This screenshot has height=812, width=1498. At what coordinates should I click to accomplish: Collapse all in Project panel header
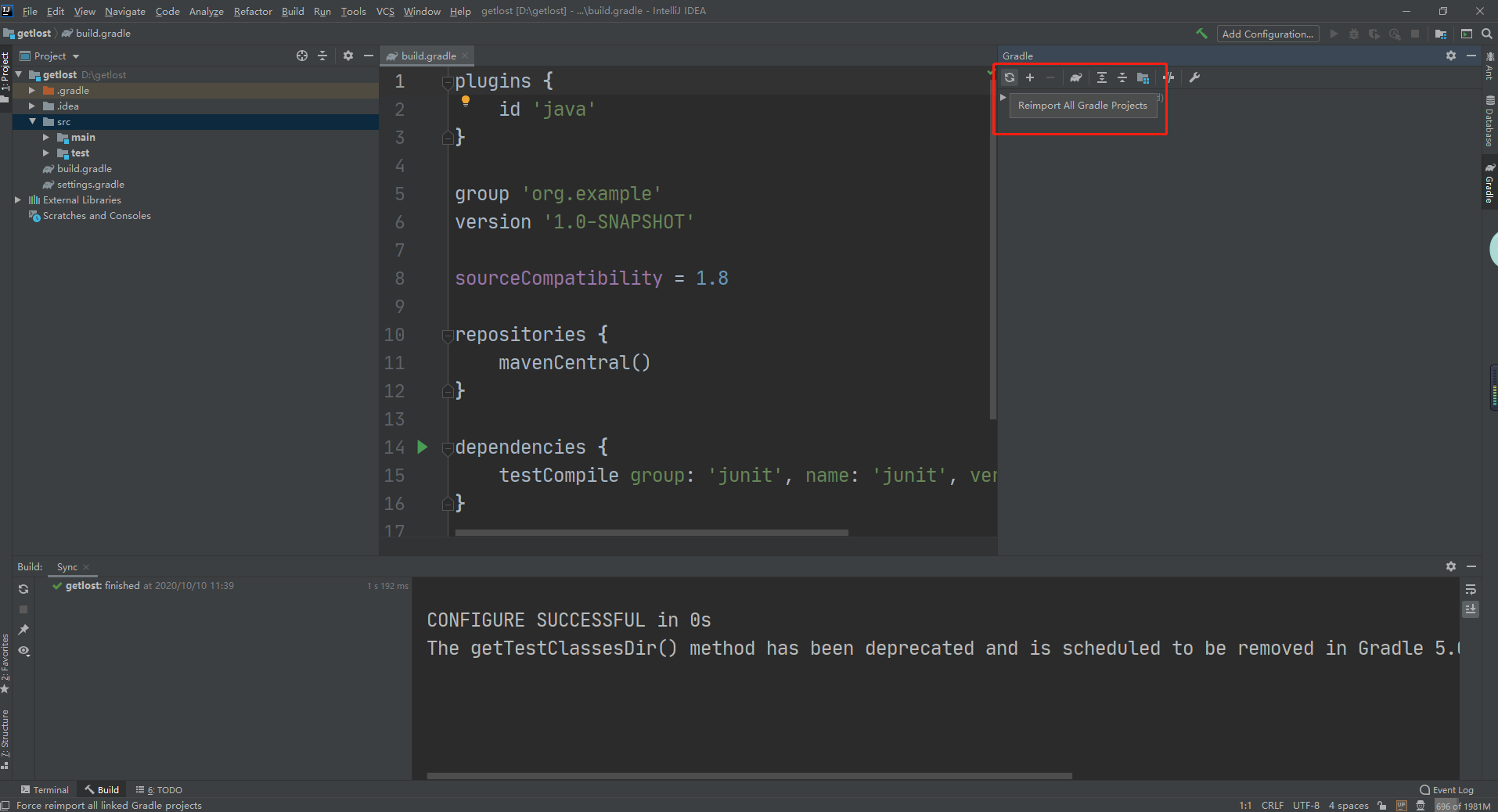coord(322,56)
